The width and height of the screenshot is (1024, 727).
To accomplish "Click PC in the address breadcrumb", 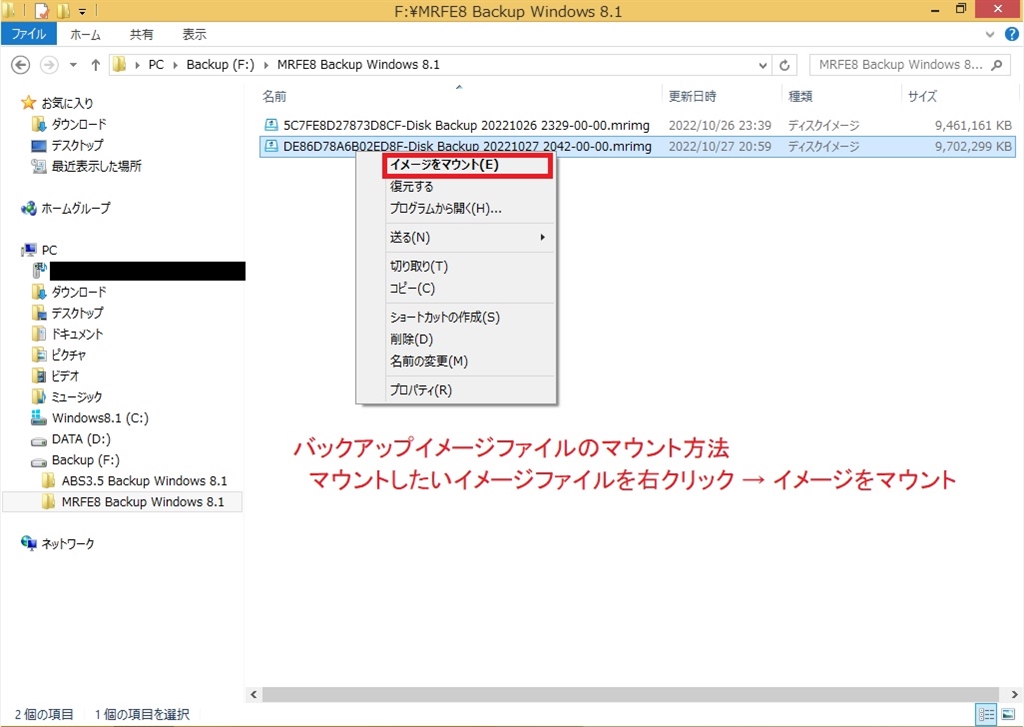I will click(156, 65).
